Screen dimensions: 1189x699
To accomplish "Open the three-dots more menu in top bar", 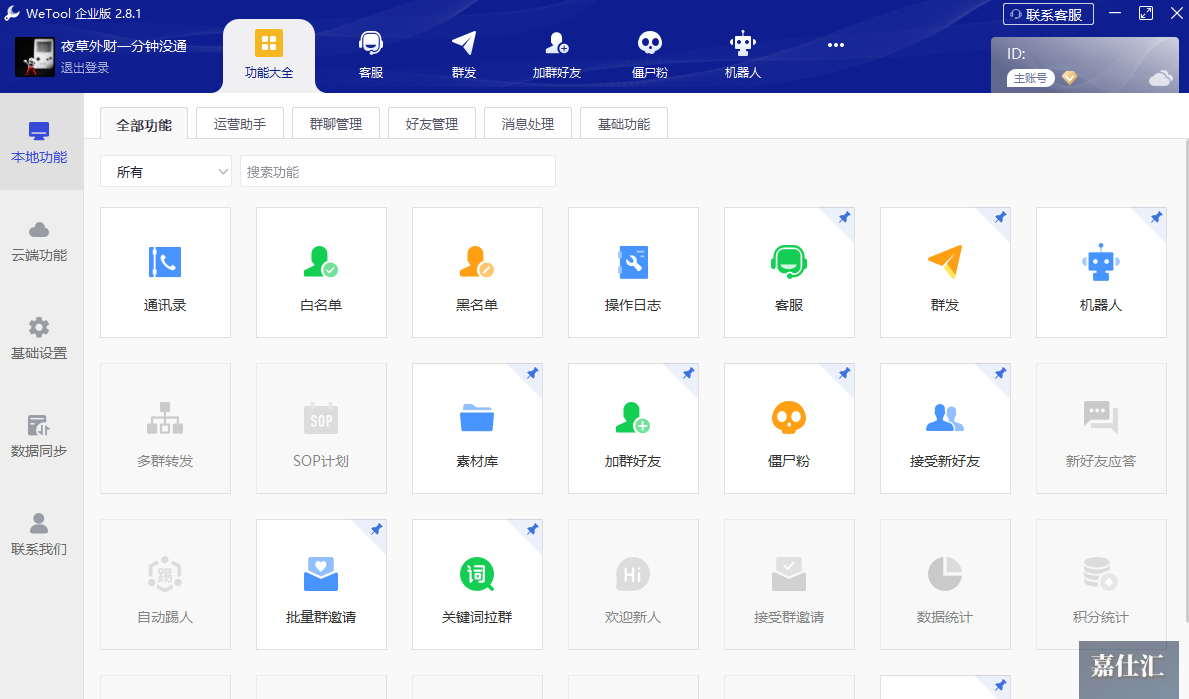I will 836,45.
